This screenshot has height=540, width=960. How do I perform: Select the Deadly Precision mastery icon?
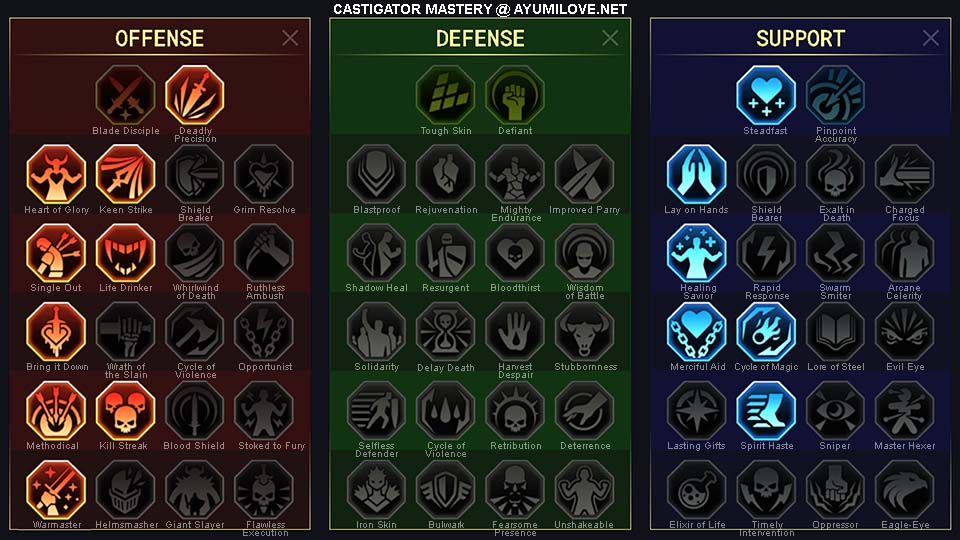(x=195, y=95)
